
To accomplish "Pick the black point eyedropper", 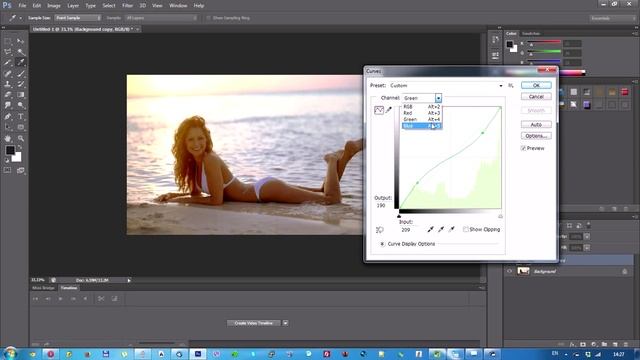I will click(x=430, y=229).
